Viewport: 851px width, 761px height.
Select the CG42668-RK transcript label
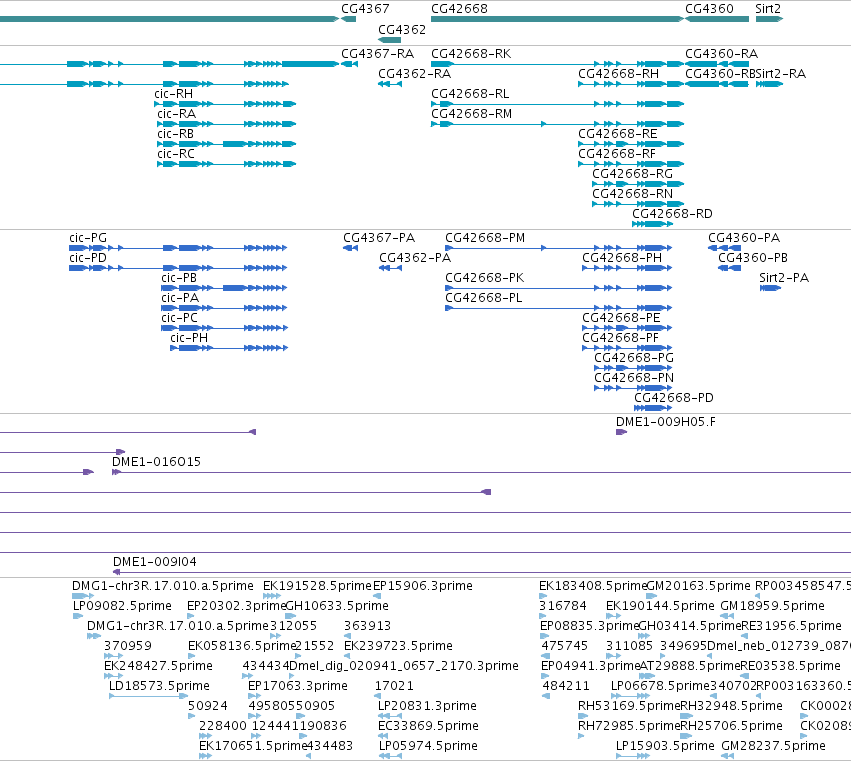point(471,54)
